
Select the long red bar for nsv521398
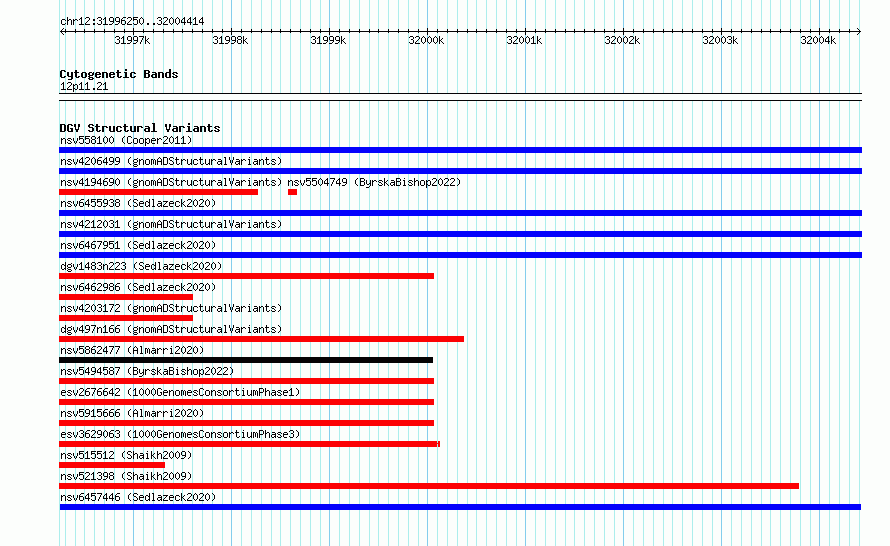(x=429, y=486)
